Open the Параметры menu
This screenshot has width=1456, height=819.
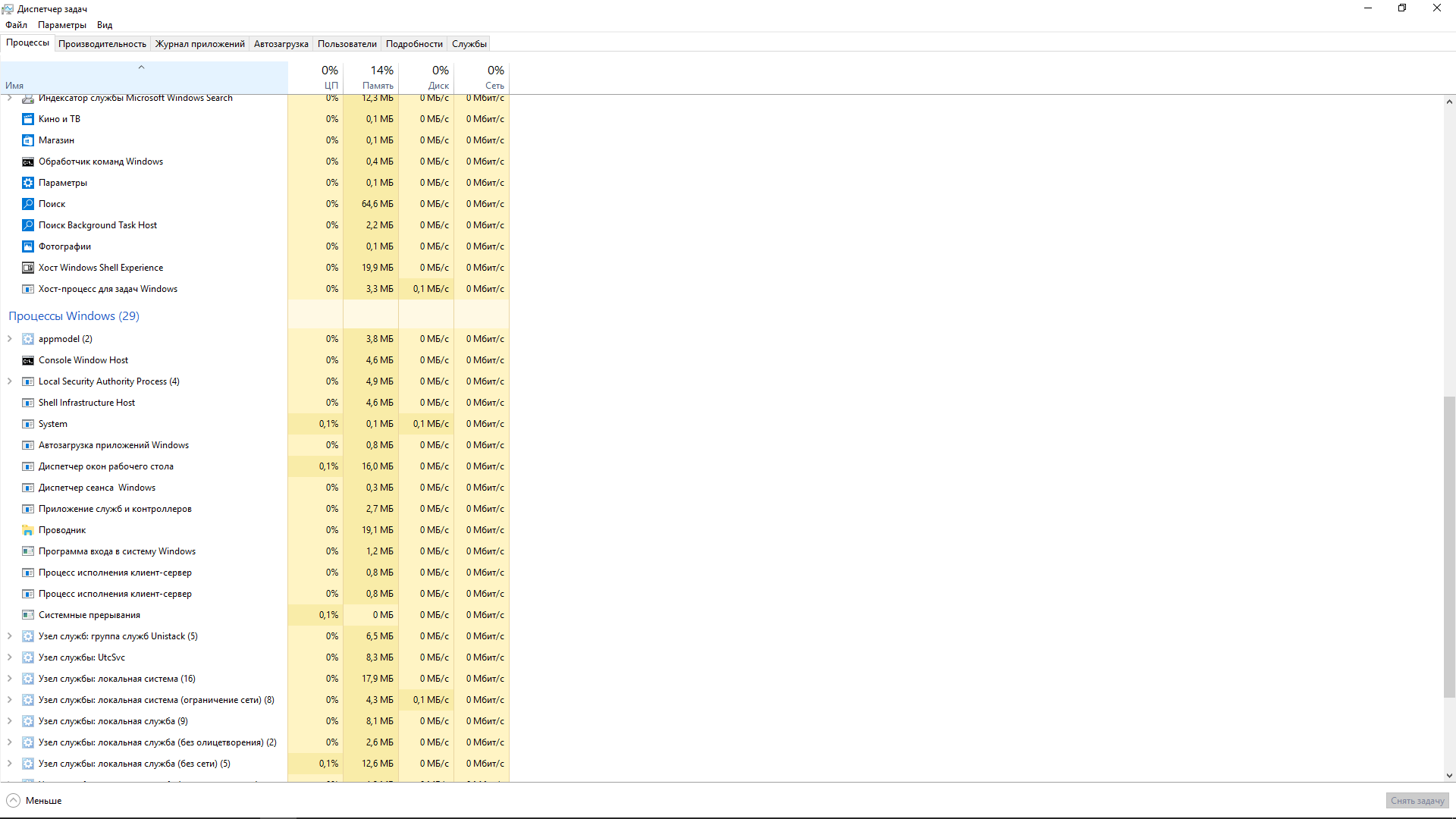(x=62, y=25)
